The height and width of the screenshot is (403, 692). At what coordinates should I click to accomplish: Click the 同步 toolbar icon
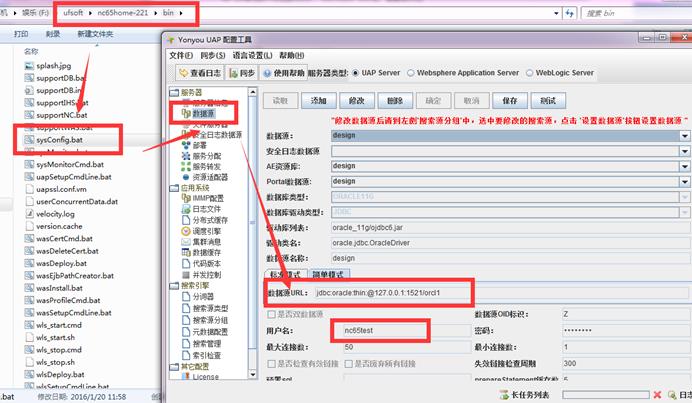[x=241, y=73]
